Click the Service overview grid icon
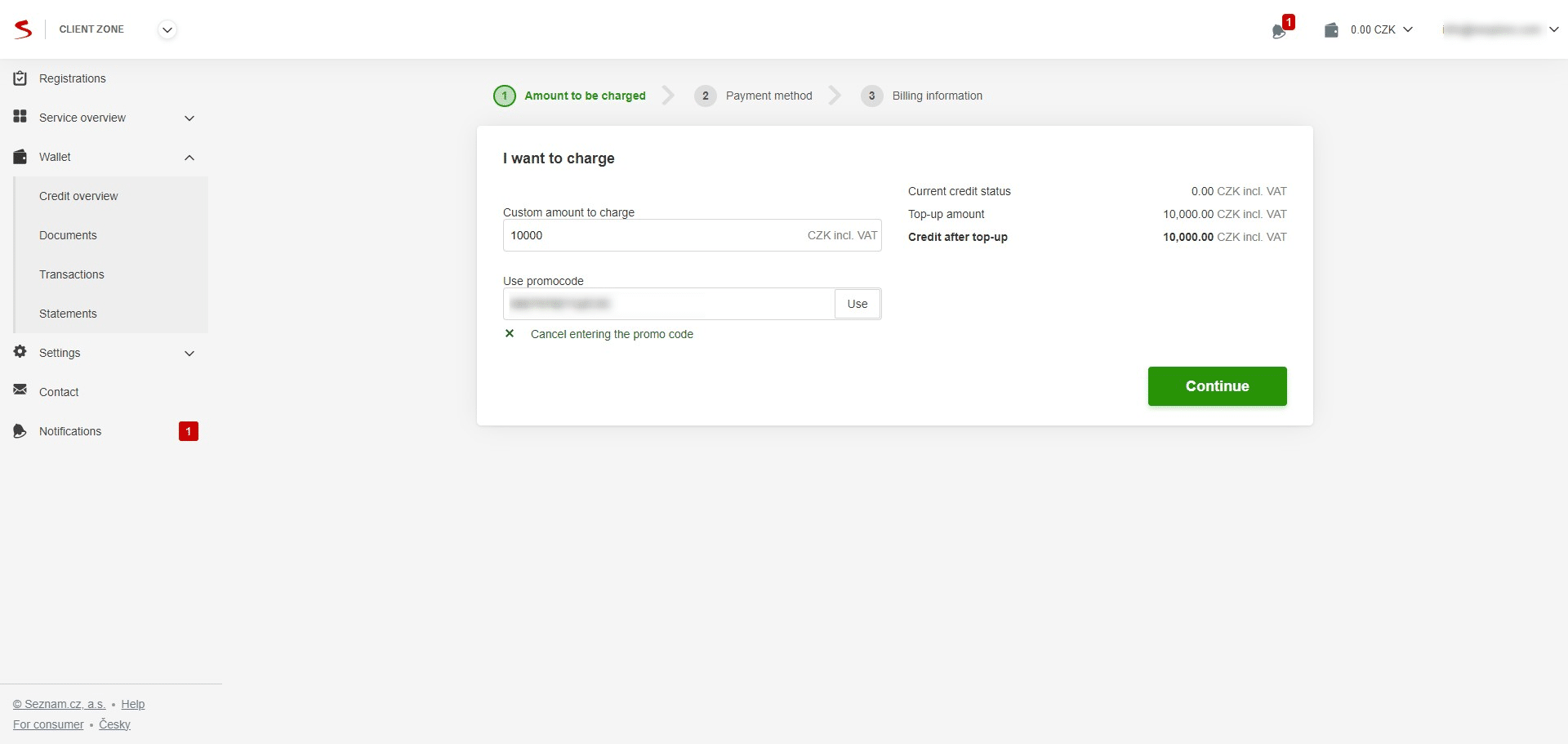 [20, 117]
